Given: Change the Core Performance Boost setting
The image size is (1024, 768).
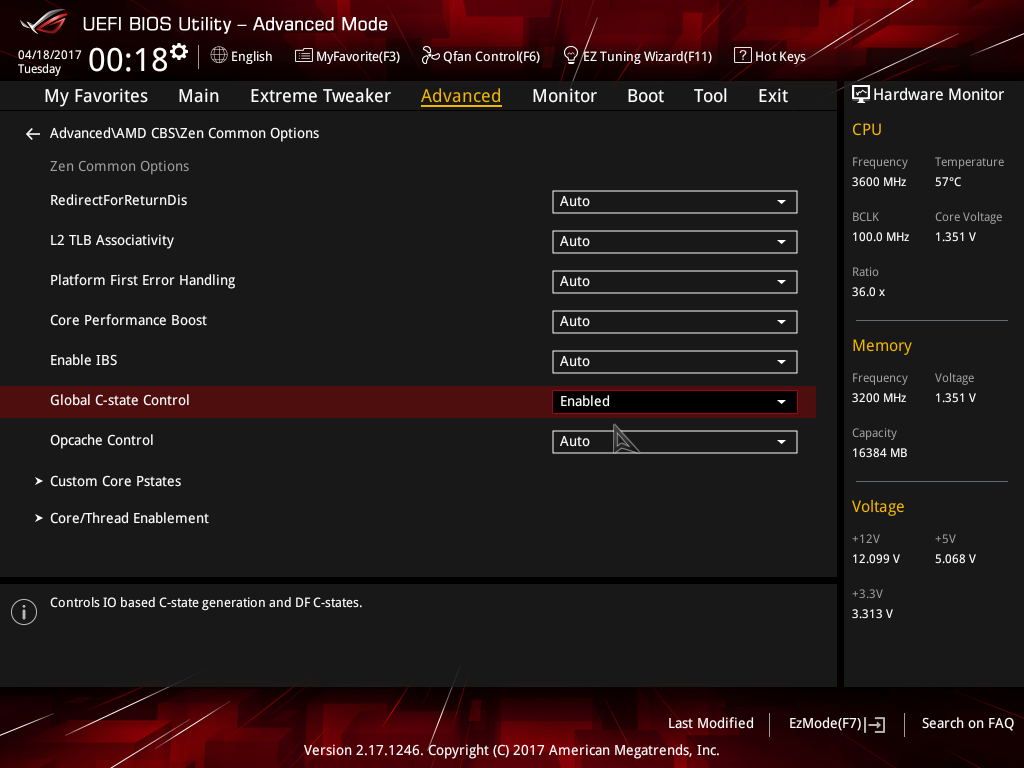Looking at the screenshot, I should coord(674,321).
